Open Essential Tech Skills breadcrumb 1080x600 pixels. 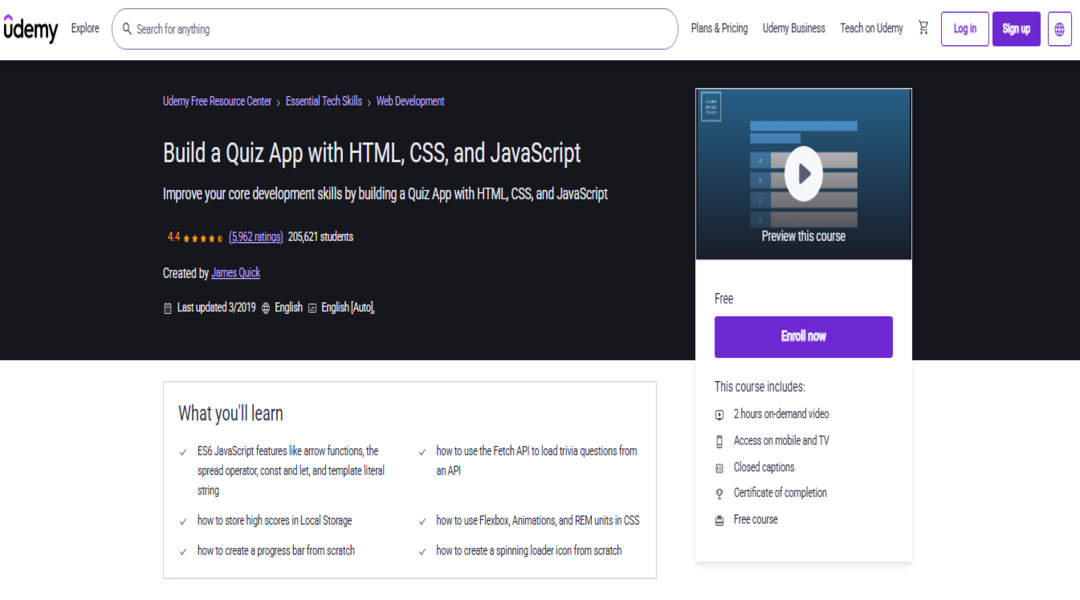click(324, 101)
